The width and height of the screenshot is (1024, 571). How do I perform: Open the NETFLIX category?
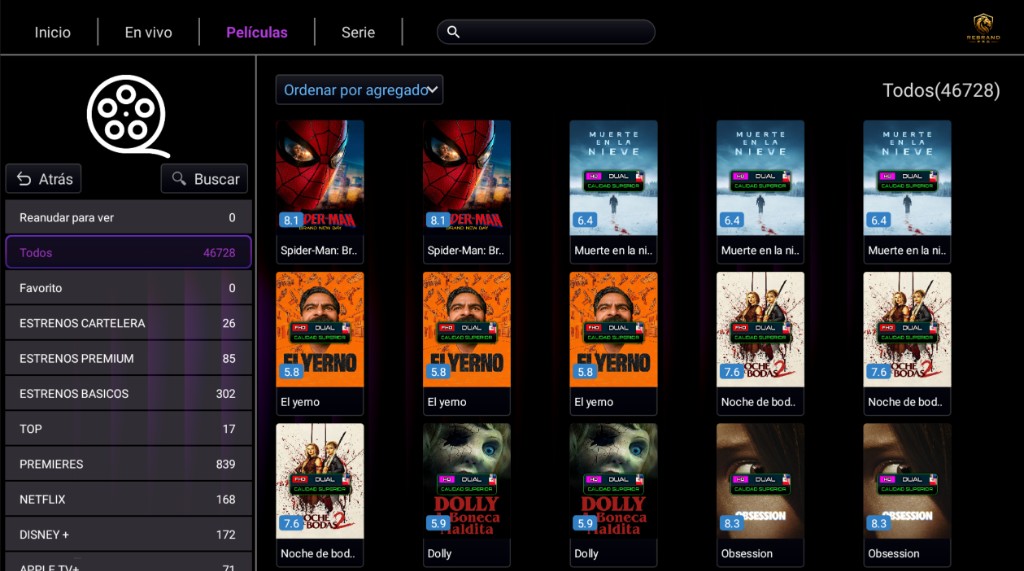[x=128, y=499]
